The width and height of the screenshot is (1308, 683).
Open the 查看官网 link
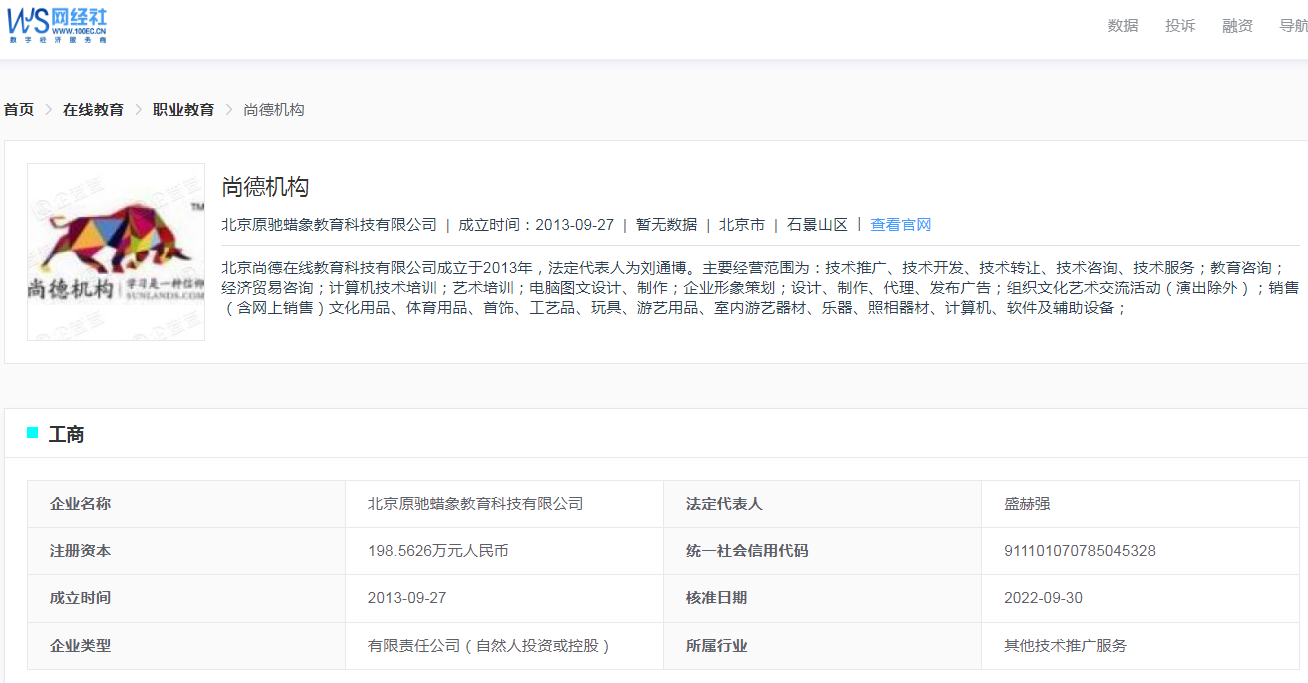[x=900, y=225]
